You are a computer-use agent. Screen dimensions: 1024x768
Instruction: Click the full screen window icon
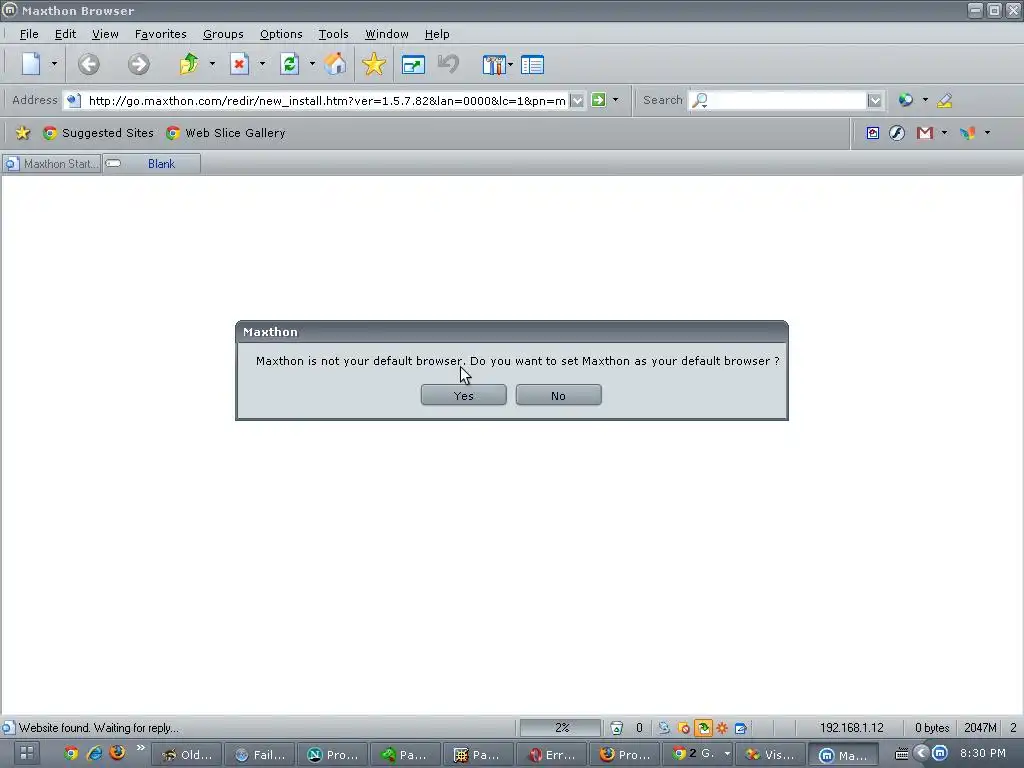coord(413,65)
